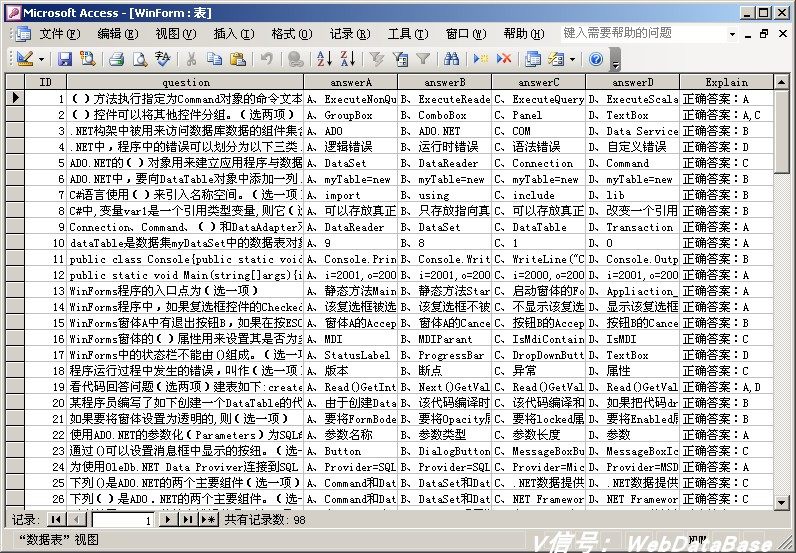Viewport: 796px width, 553px height.
Task: Print the datasheet using printer icon
Action: pos(116,59)
